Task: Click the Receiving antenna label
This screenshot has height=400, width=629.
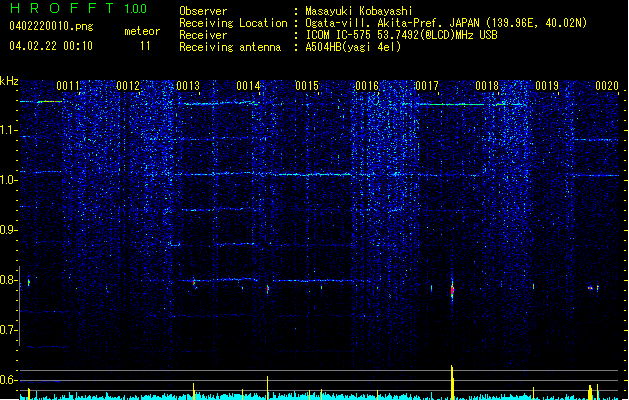Action: [230, 47]
